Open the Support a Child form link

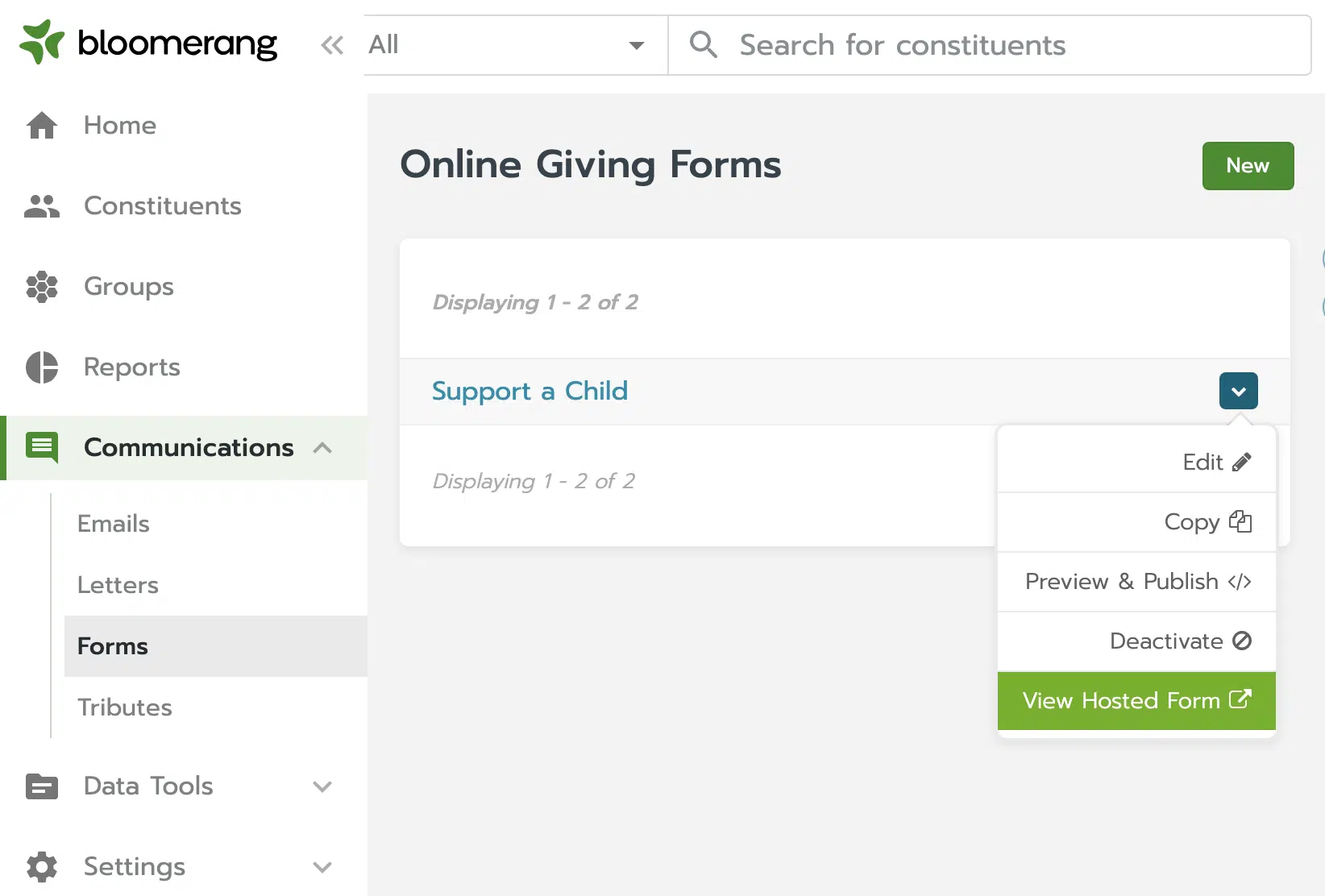pos(530,391)
